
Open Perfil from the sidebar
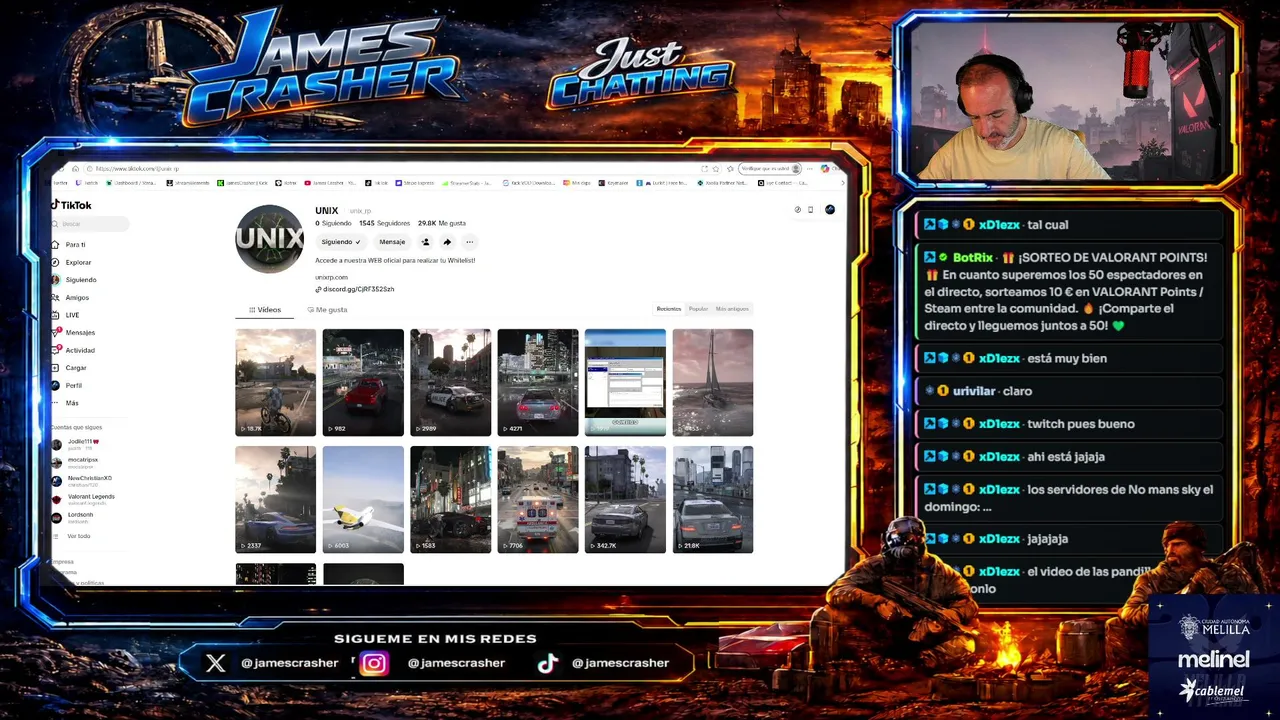[68, 385]
